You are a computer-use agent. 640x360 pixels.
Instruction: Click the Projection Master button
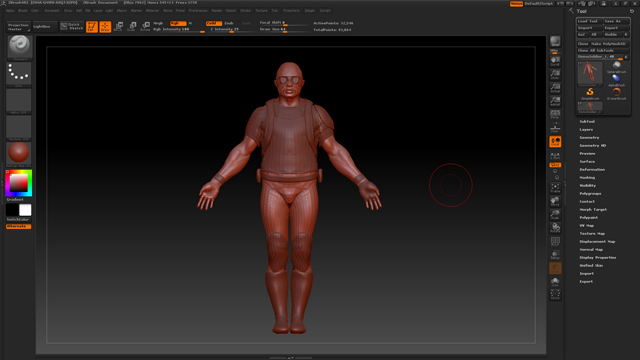18,27
